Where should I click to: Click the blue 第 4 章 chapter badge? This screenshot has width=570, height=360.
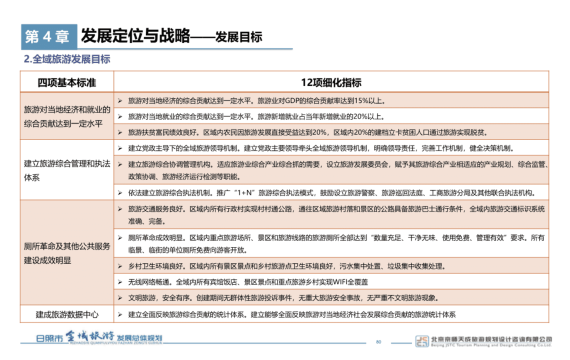click(x=49, y=36)
